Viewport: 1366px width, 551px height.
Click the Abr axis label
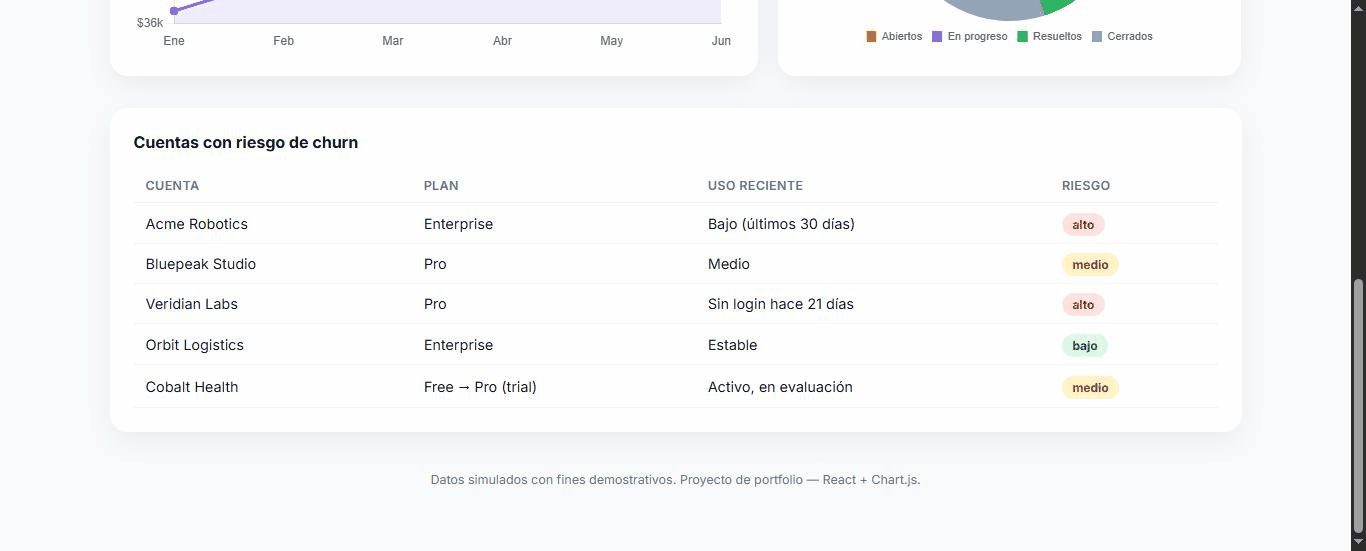pos(503,41)
